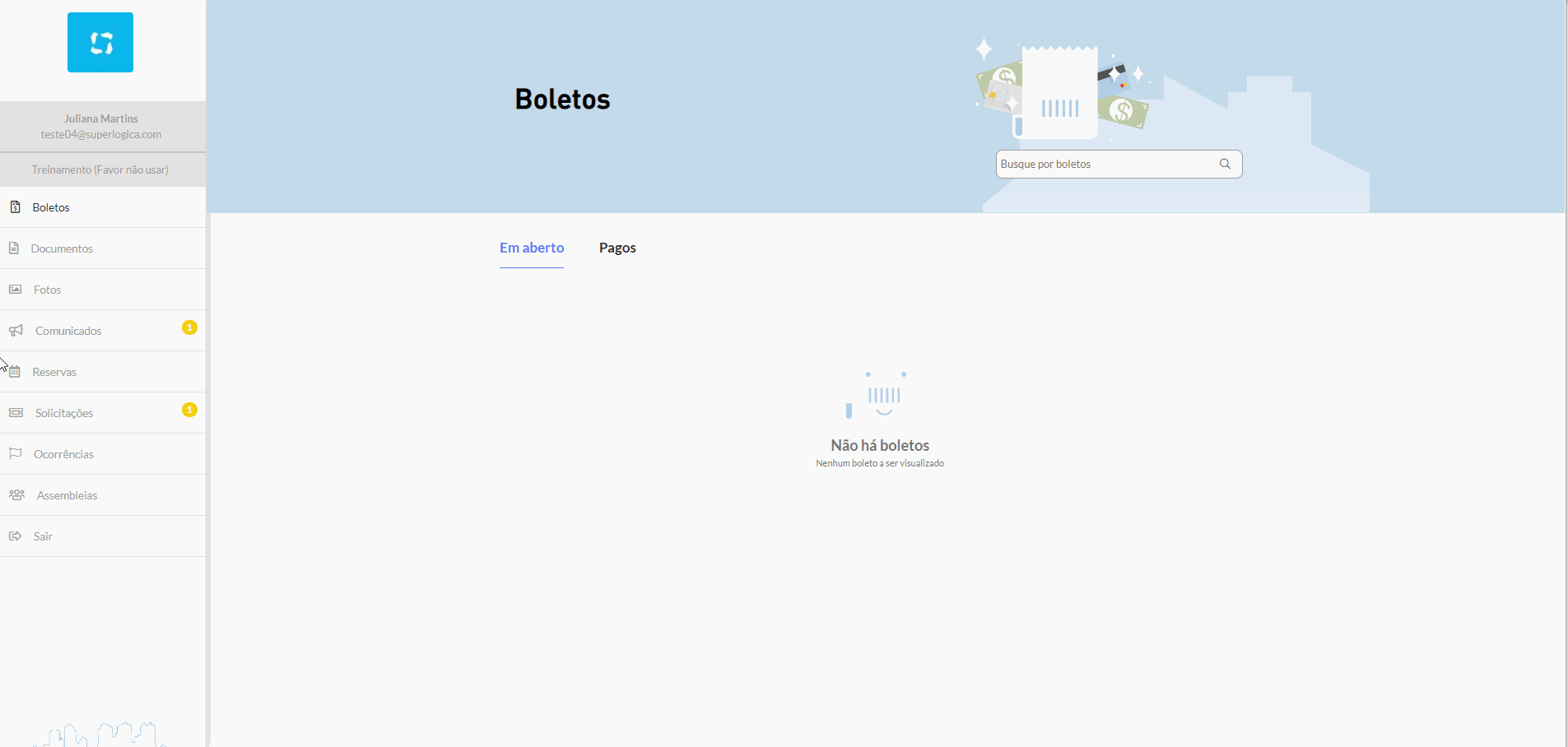The height and width of the screenshot is (747, 1568).
Task: Click the Sair logout icon
Action: click(15, 536)
